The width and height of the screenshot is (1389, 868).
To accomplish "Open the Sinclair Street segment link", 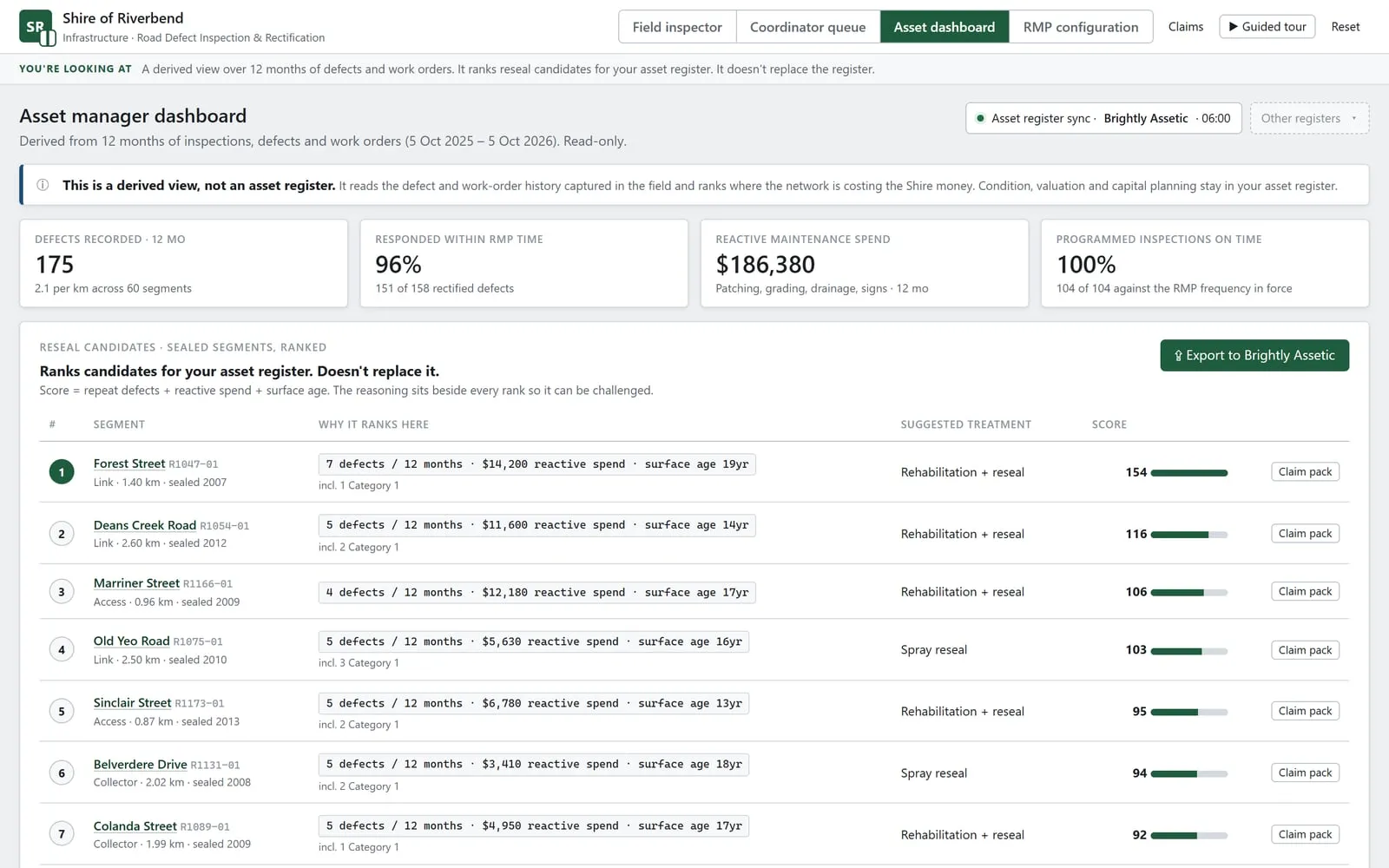I will point(132,703).
